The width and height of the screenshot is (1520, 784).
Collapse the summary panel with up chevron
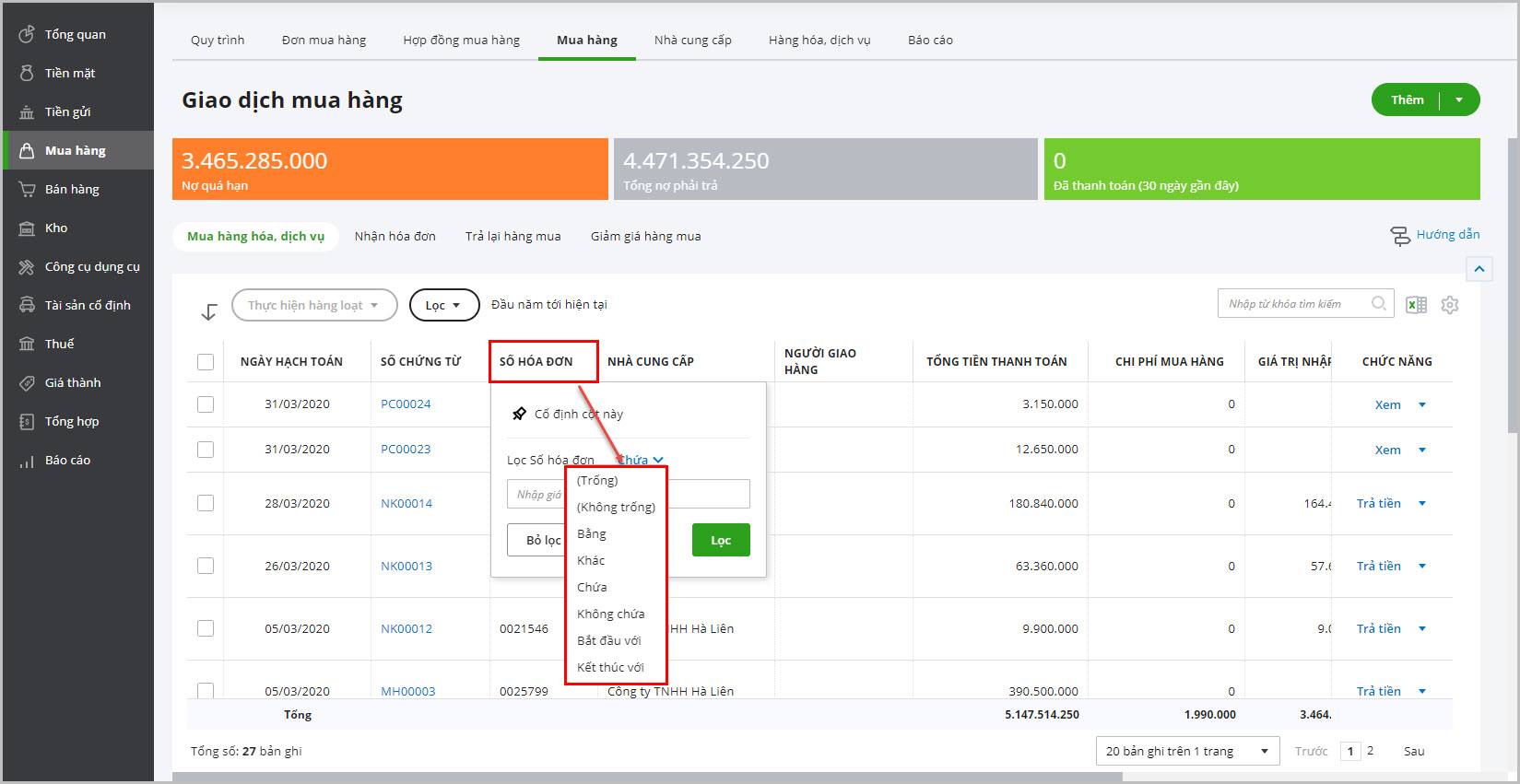1479,269
